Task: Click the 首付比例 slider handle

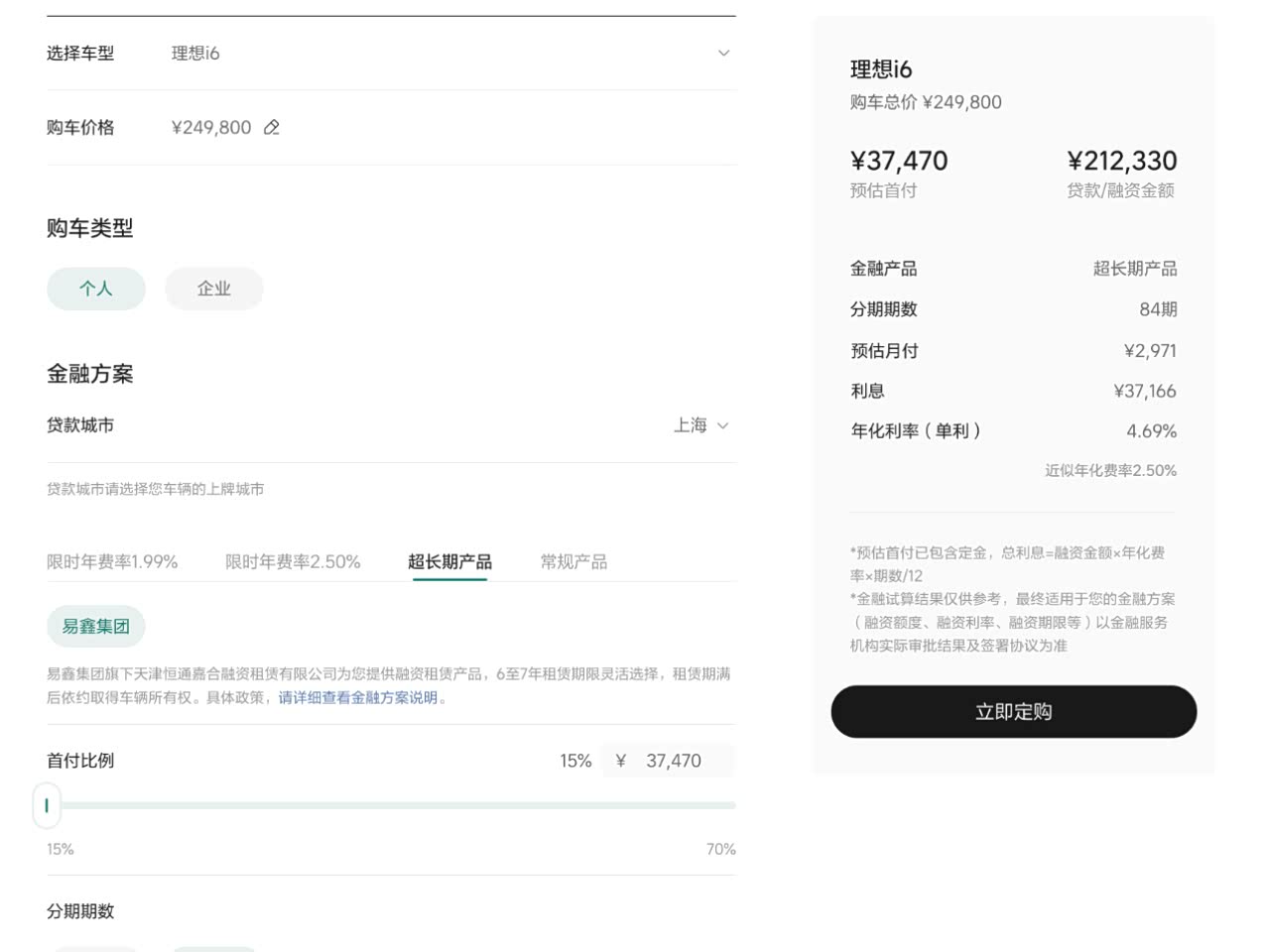Action: click(47, 805)
